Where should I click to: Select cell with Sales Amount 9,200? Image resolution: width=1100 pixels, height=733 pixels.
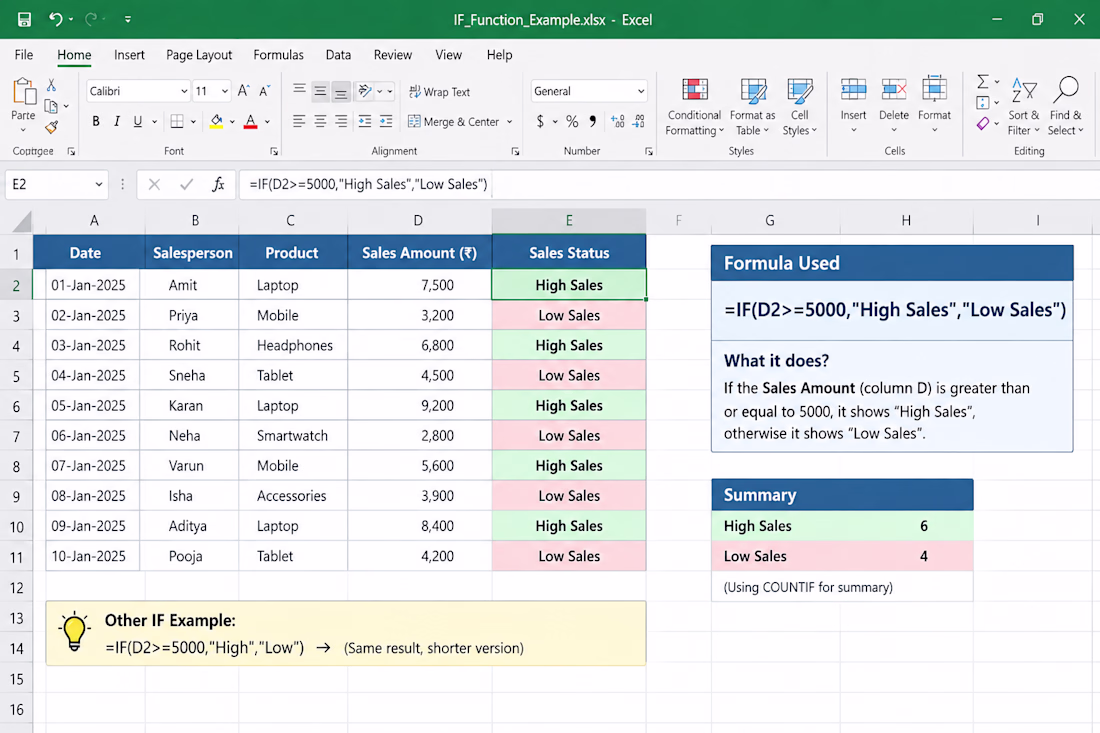point(420,405)
